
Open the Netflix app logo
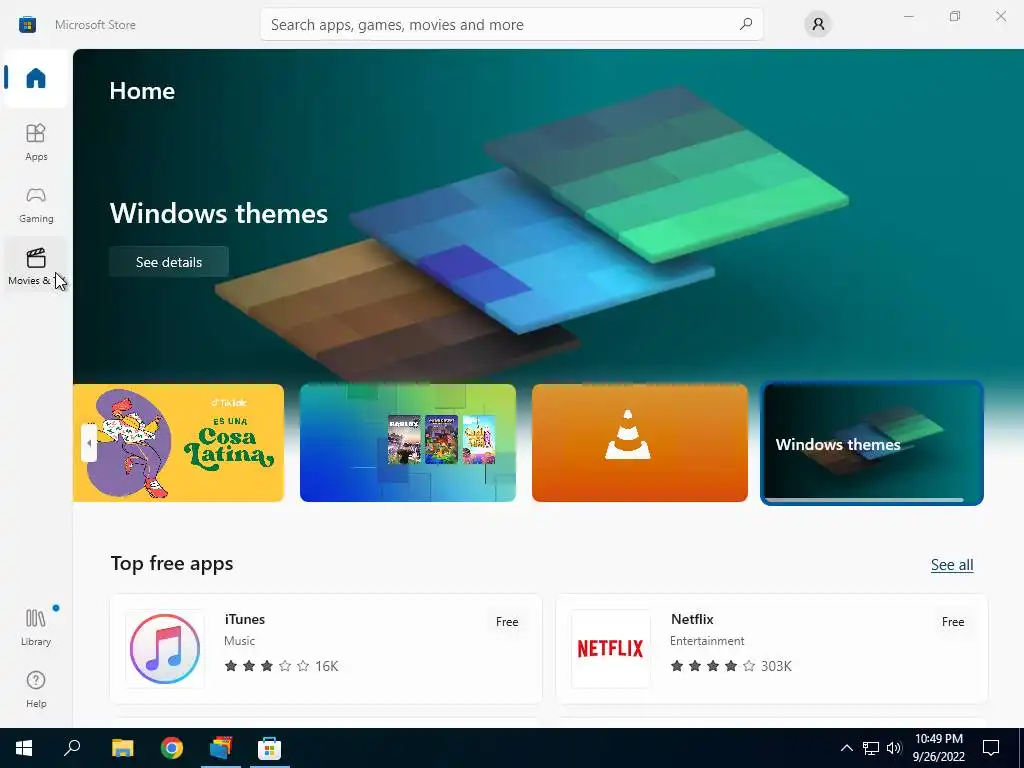pyautogui.click(x=611, y=648)
